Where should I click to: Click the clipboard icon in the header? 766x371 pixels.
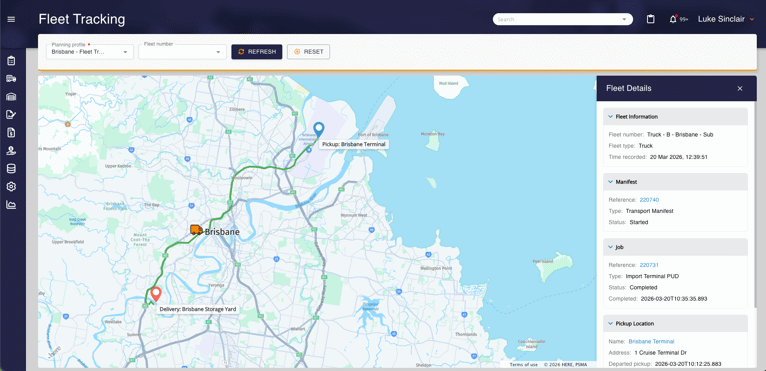650,20
